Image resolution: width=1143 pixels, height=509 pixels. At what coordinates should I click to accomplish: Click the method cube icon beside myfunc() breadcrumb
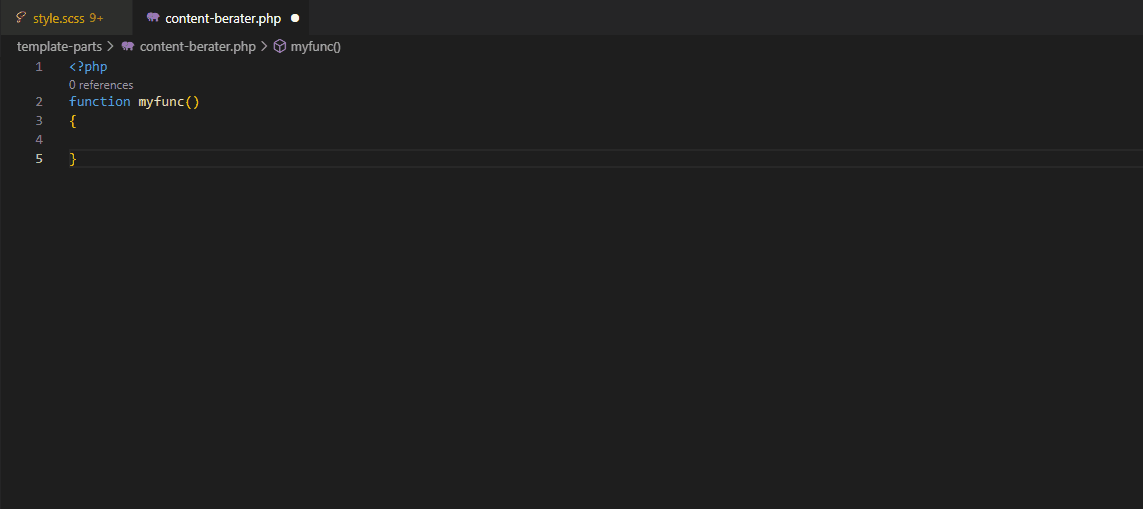(x=280, y=46)
